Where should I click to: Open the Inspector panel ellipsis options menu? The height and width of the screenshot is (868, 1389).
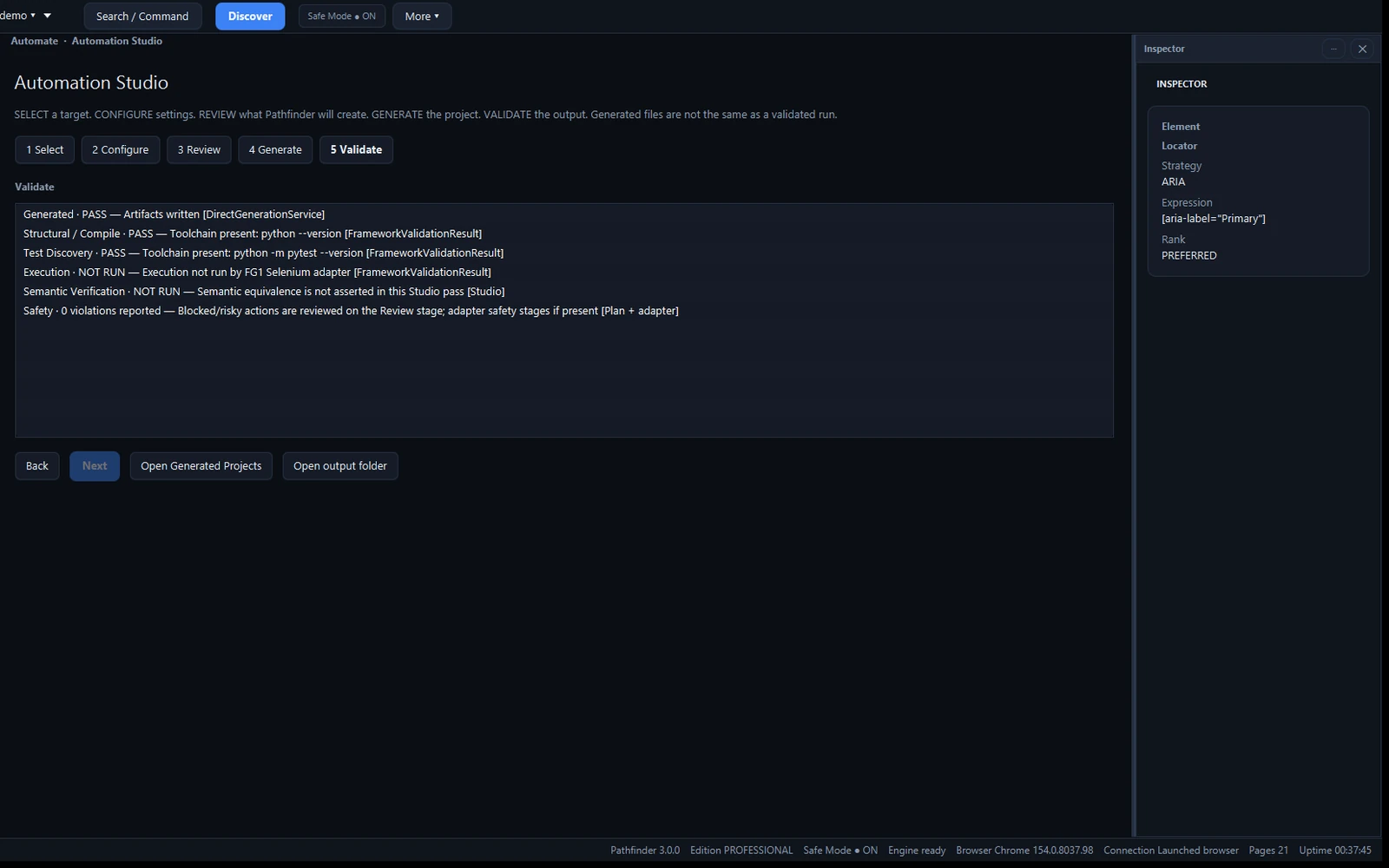(1333, 49)
